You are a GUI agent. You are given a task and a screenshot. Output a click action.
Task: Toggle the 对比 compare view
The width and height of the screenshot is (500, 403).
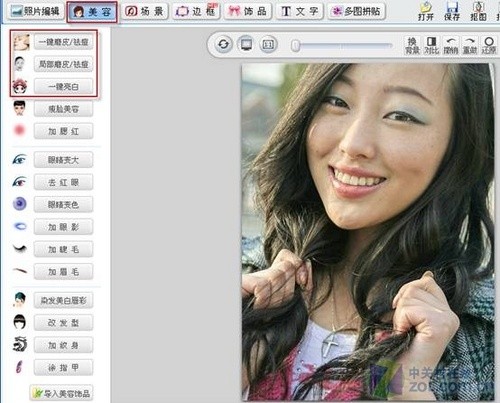(431, 46)
